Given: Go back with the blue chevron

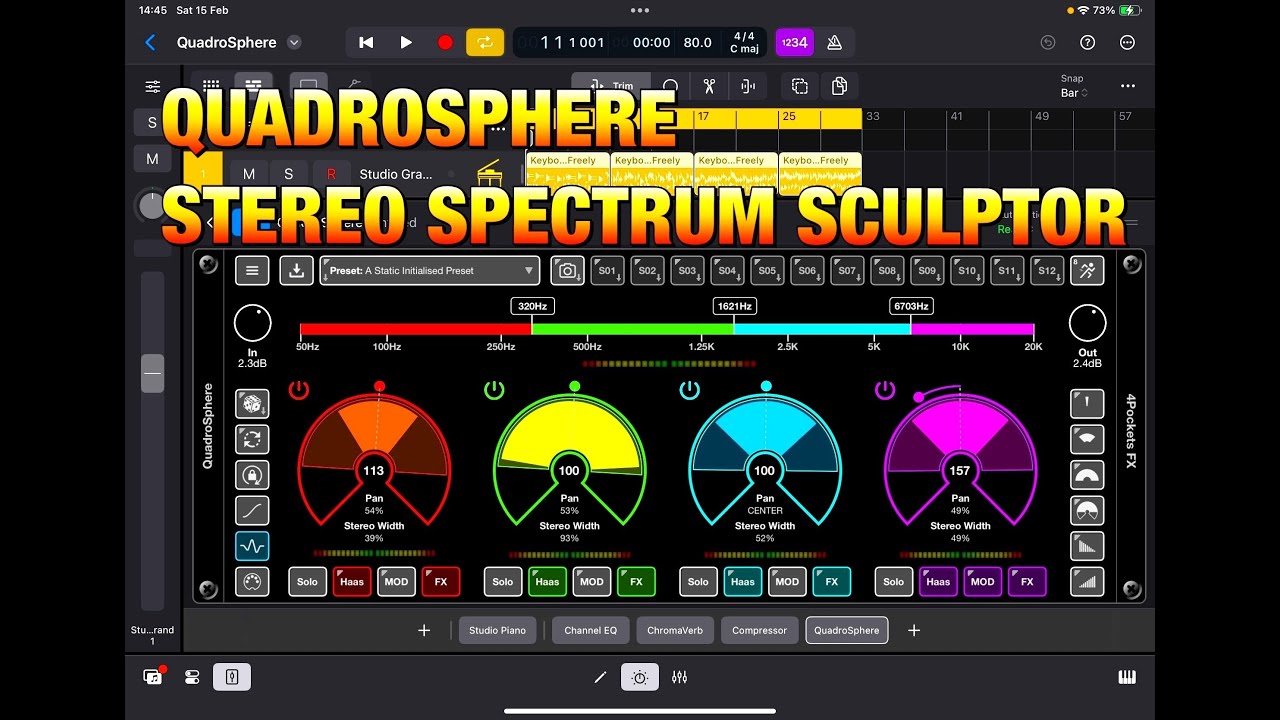Looking at the screenshot, I should tap(150, 42).
